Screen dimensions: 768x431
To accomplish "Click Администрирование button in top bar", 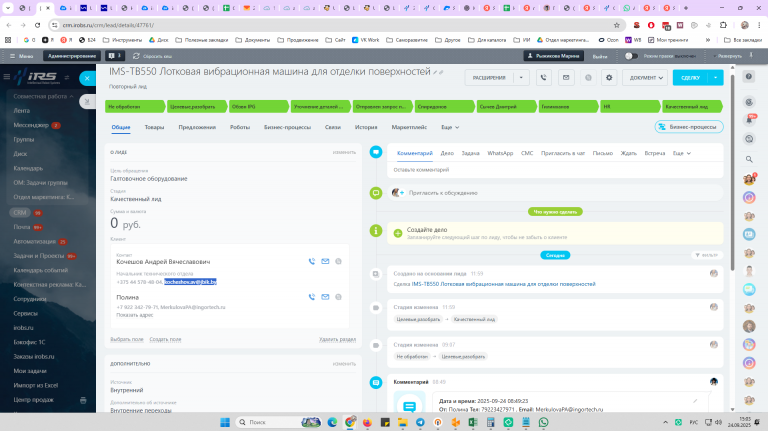I will tap(72, 56).
